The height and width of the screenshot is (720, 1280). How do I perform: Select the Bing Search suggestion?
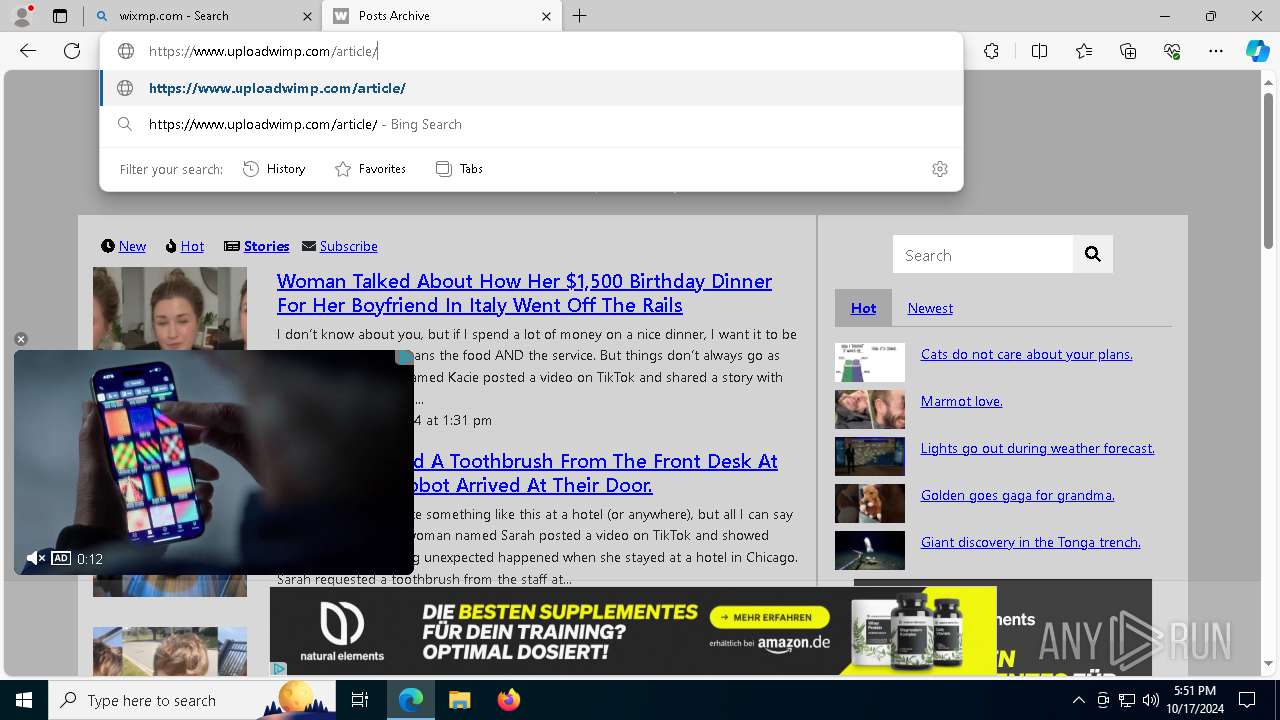click(x=531, y=124)
